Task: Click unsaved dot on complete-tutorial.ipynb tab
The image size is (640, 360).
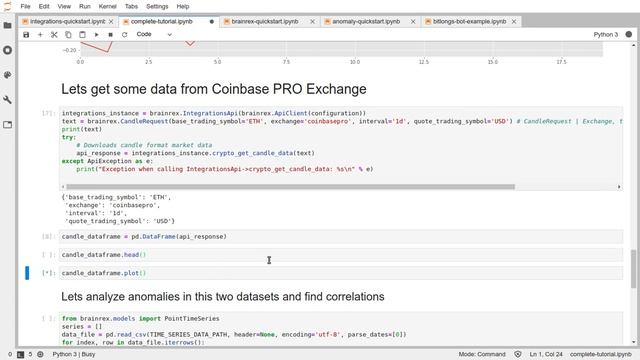Action: [211, 22]
